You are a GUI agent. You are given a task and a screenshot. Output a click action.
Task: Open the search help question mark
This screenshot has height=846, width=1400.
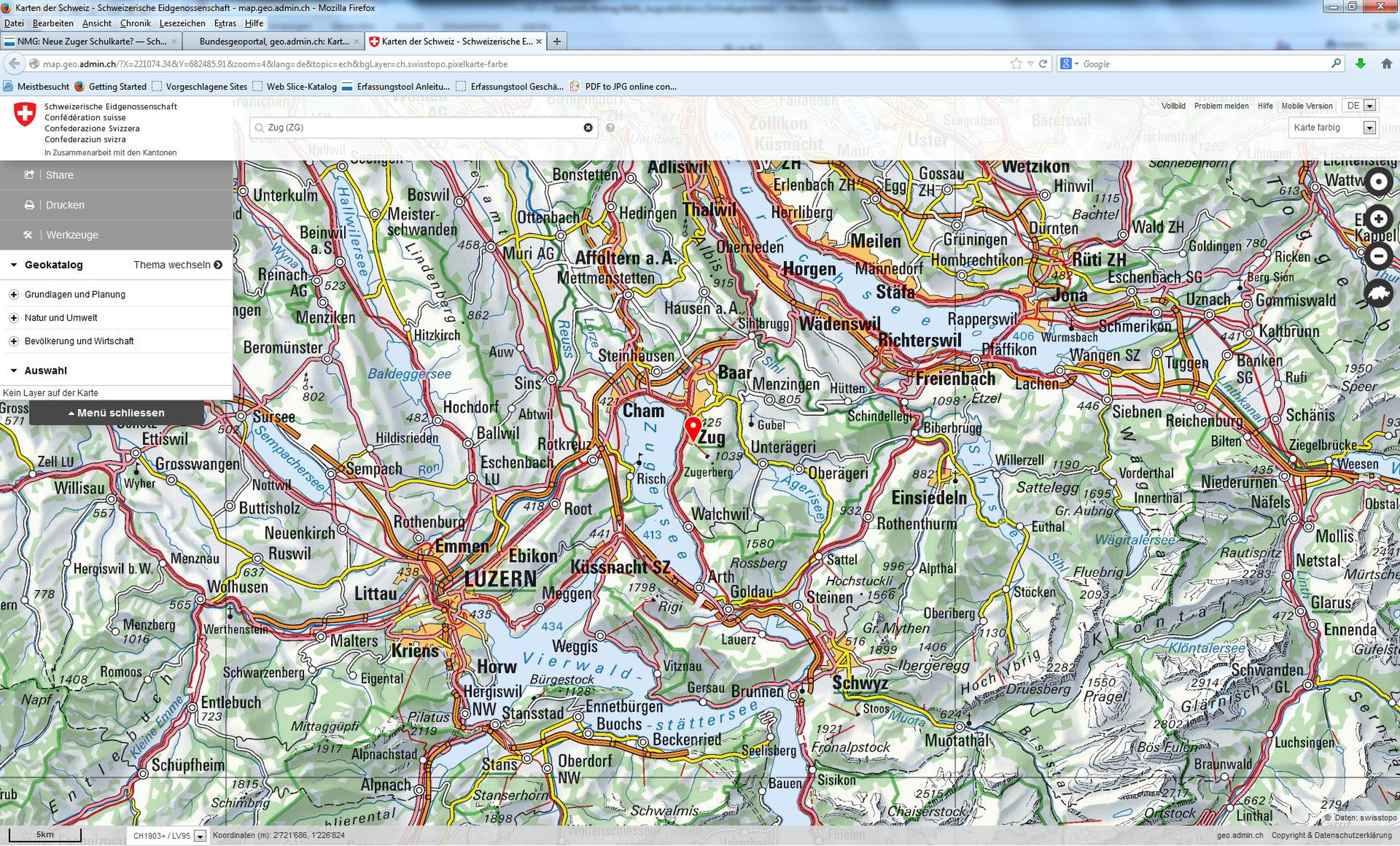coord(610,128)
